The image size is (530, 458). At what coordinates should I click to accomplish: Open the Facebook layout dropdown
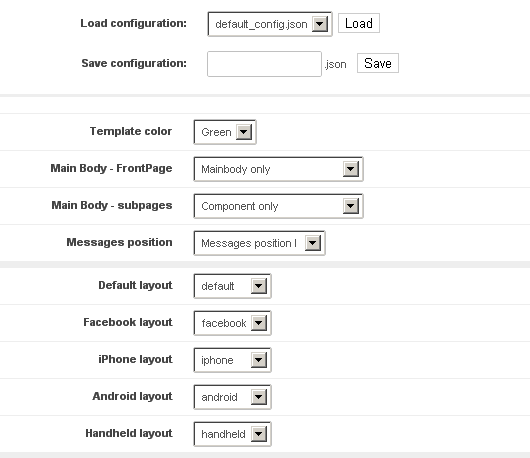click(232, 323)
